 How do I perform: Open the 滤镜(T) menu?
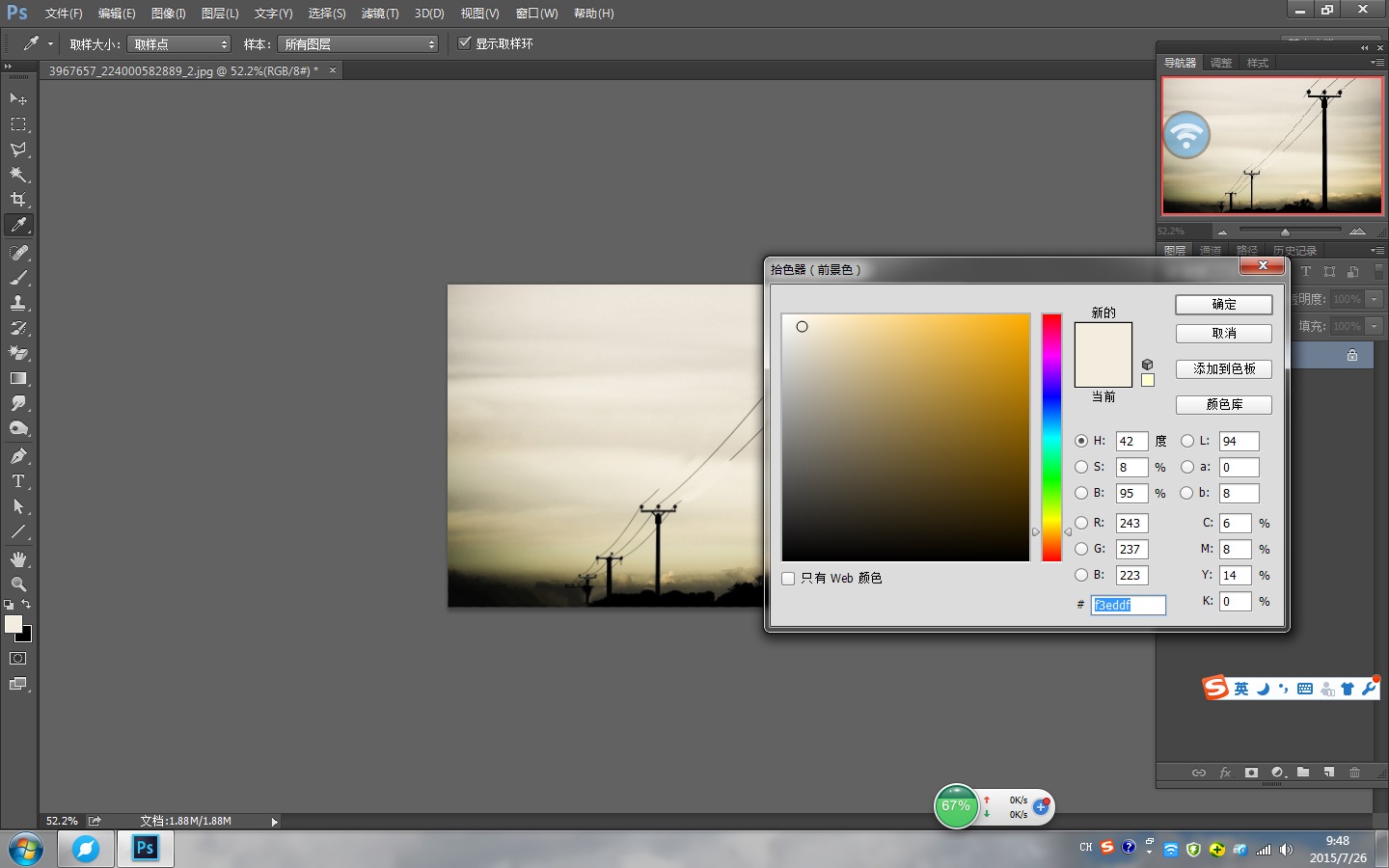[x=379, y=14]
